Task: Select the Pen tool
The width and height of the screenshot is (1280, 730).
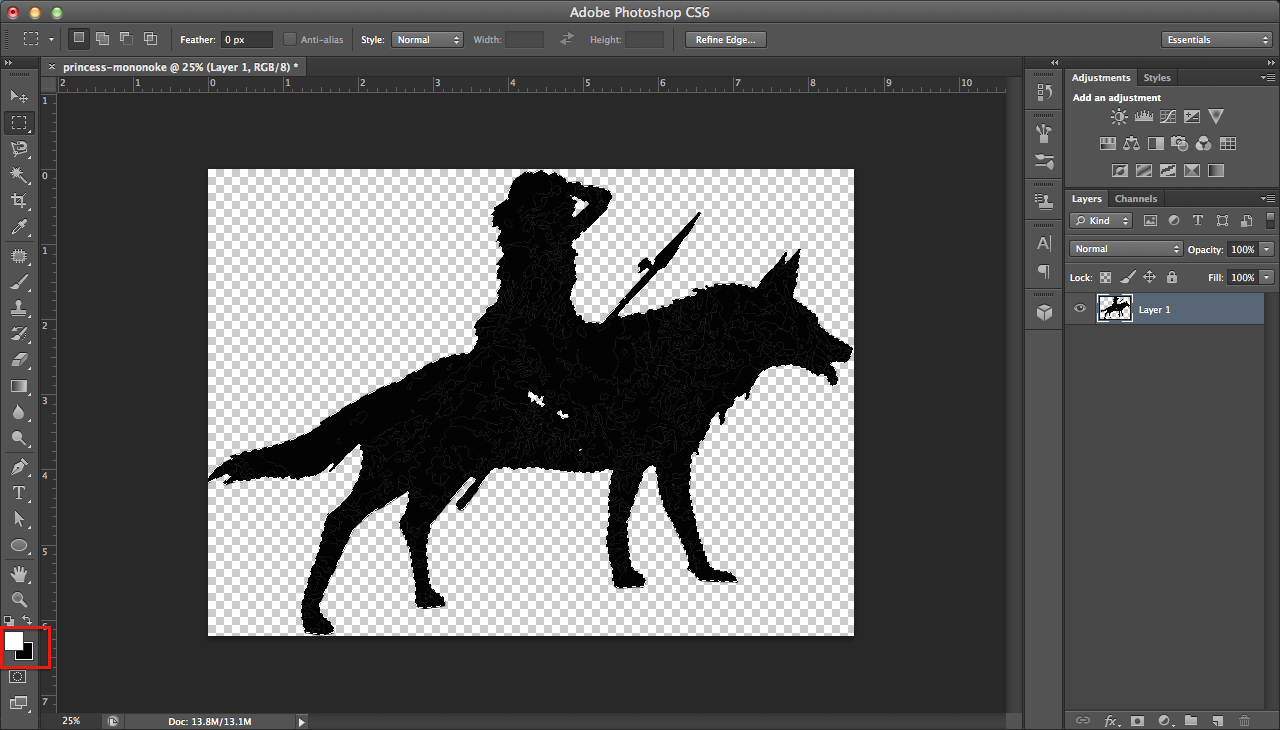Action: 19,467
